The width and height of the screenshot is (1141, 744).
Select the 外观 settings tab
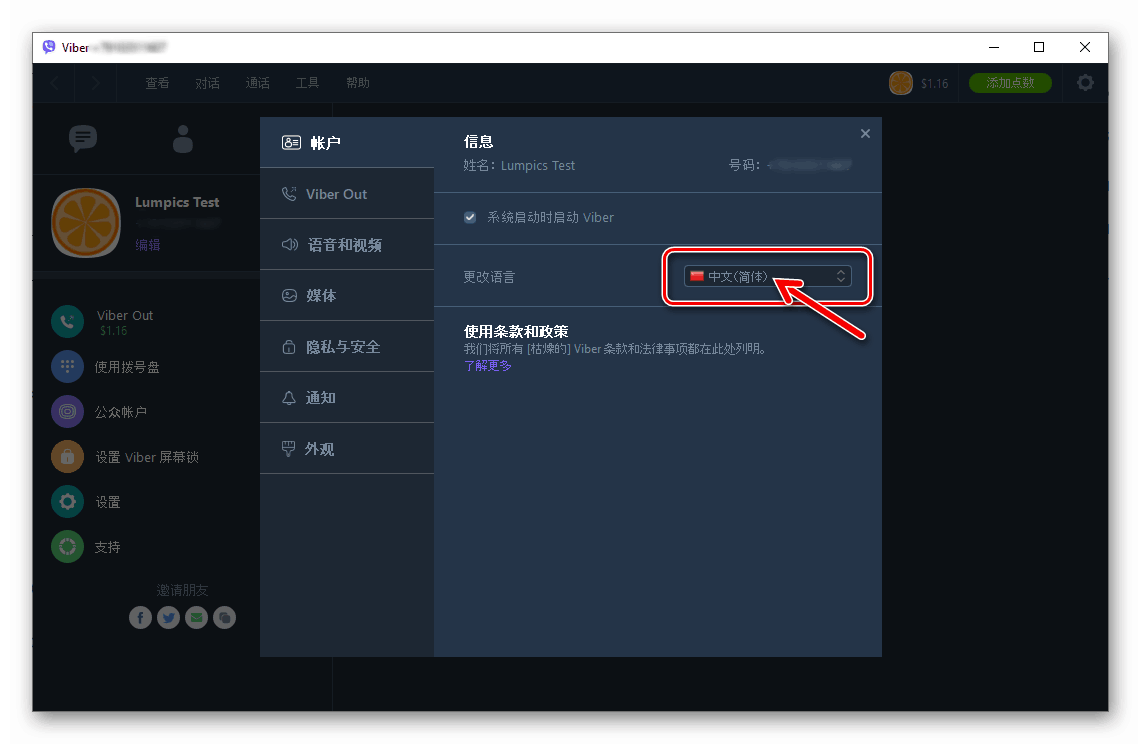coord(347,448)
